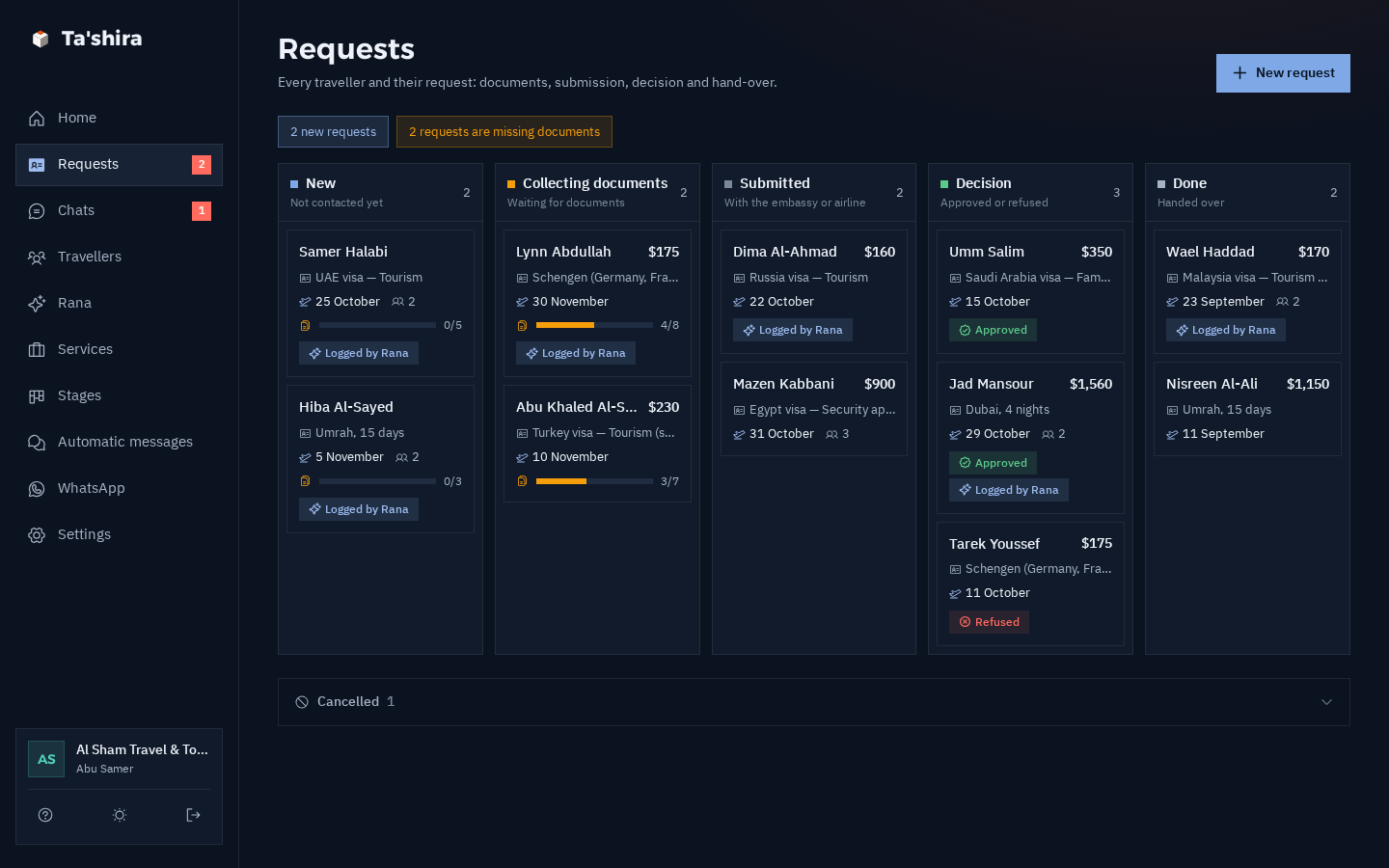Click the Submitted column header
1389x868 pixels.
pos(814,192)
